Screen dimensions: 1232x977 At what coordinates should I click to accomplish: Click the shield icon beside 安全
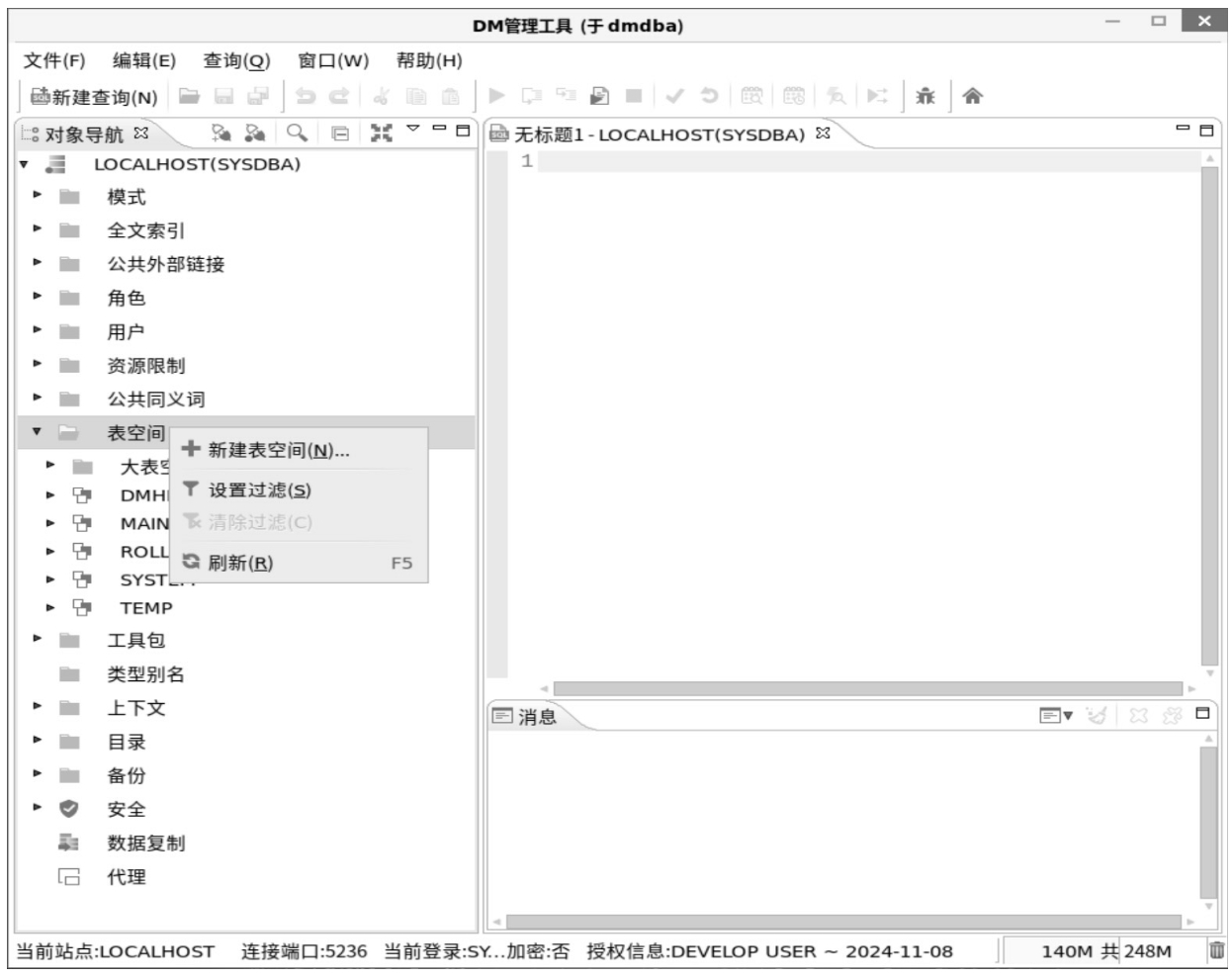point(68,809)
